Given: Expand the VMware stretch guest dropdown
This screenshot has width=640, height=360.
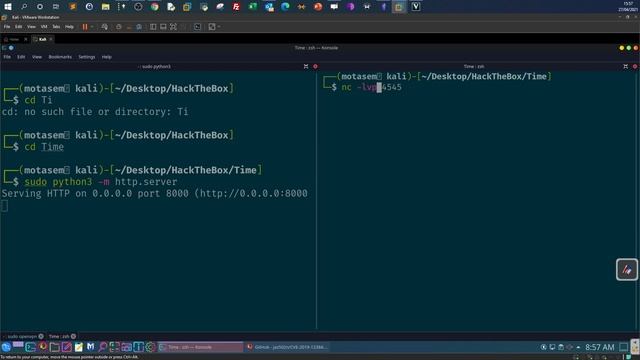Looking at the screenshot, I should [x=219, y=27].
